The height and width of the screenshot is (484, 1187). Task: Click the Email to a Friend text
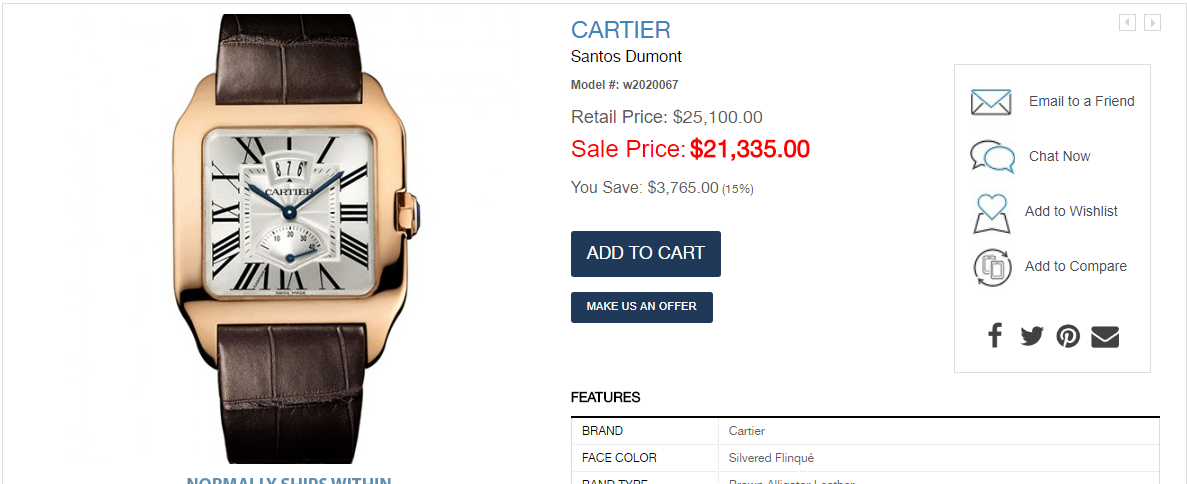point(1082,101)
